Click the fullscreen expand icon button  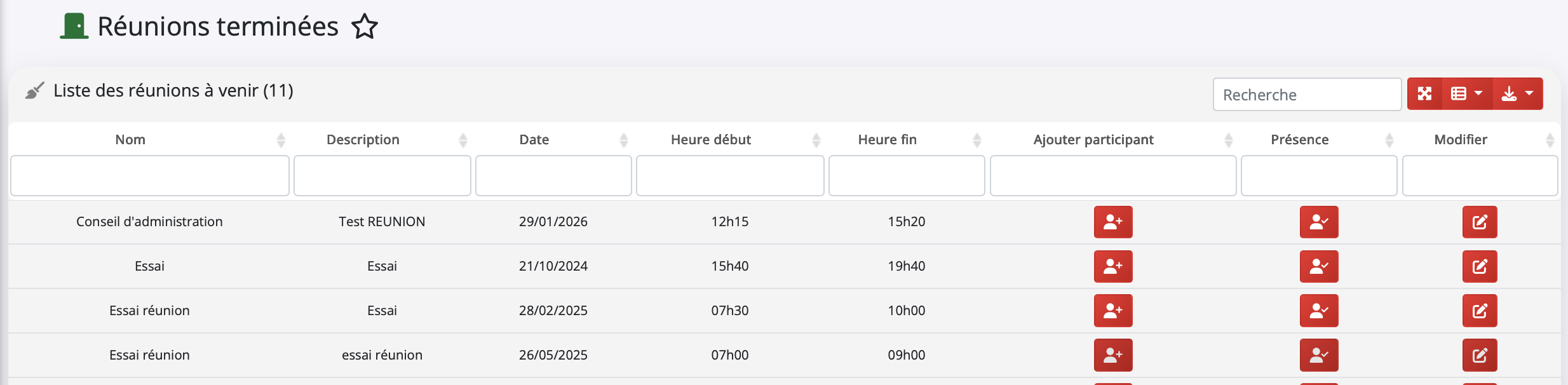click(x=1425, y=94)
